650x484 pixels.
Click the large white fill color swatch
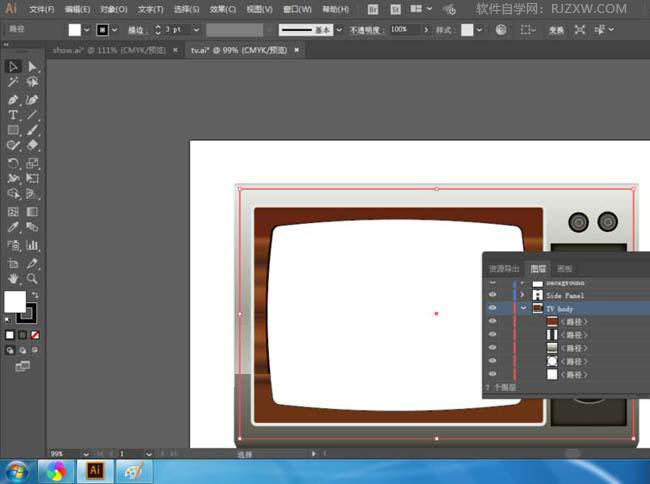click(15, 301)
